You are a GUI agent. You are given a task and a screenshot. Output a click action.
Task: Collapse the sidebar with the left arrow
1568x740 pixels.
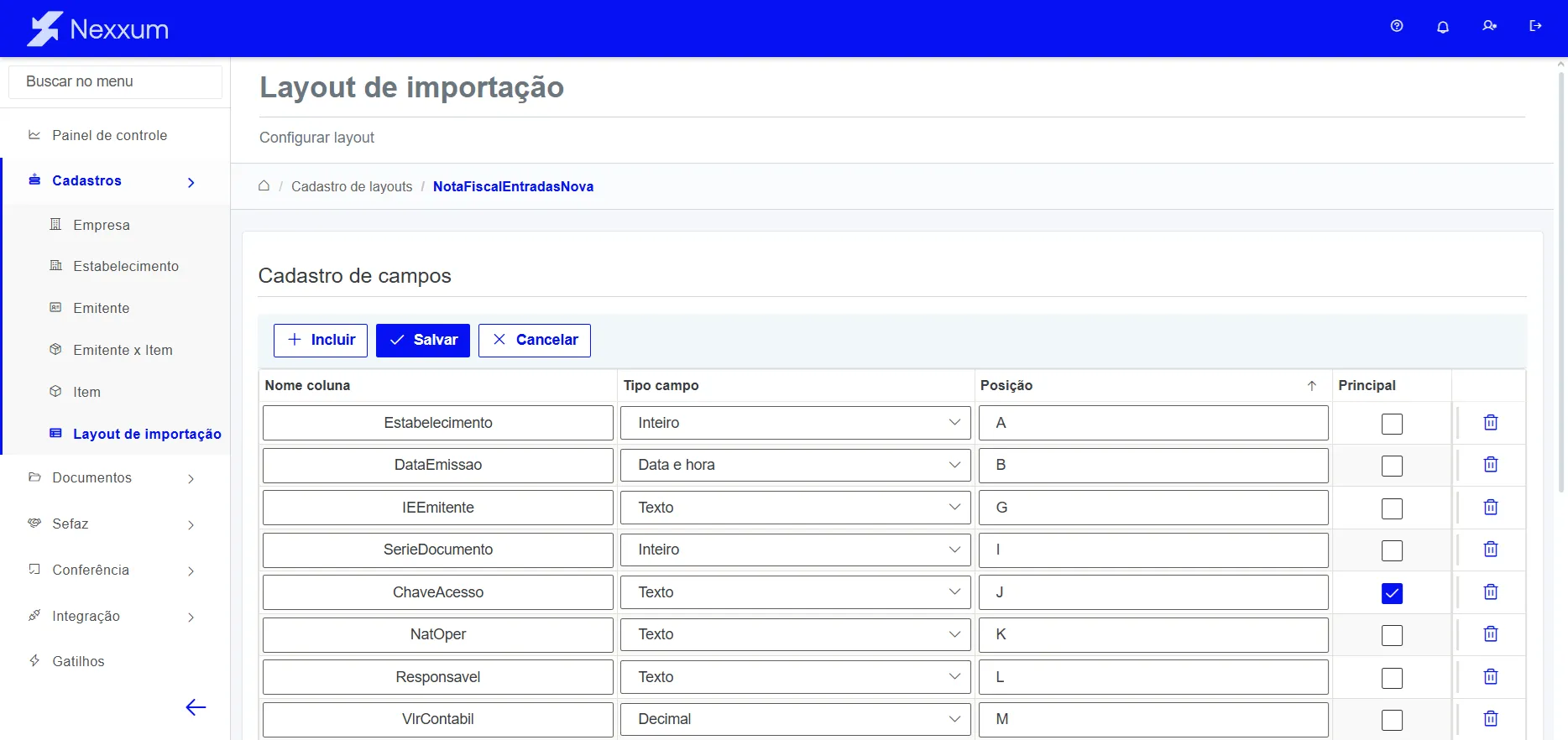tap(196, 707)
